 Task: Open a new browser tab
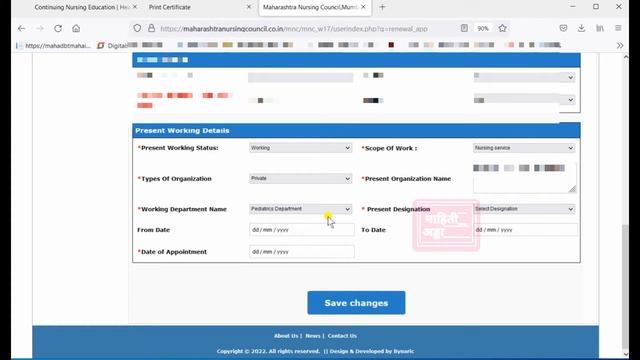(x=382, y=7)
